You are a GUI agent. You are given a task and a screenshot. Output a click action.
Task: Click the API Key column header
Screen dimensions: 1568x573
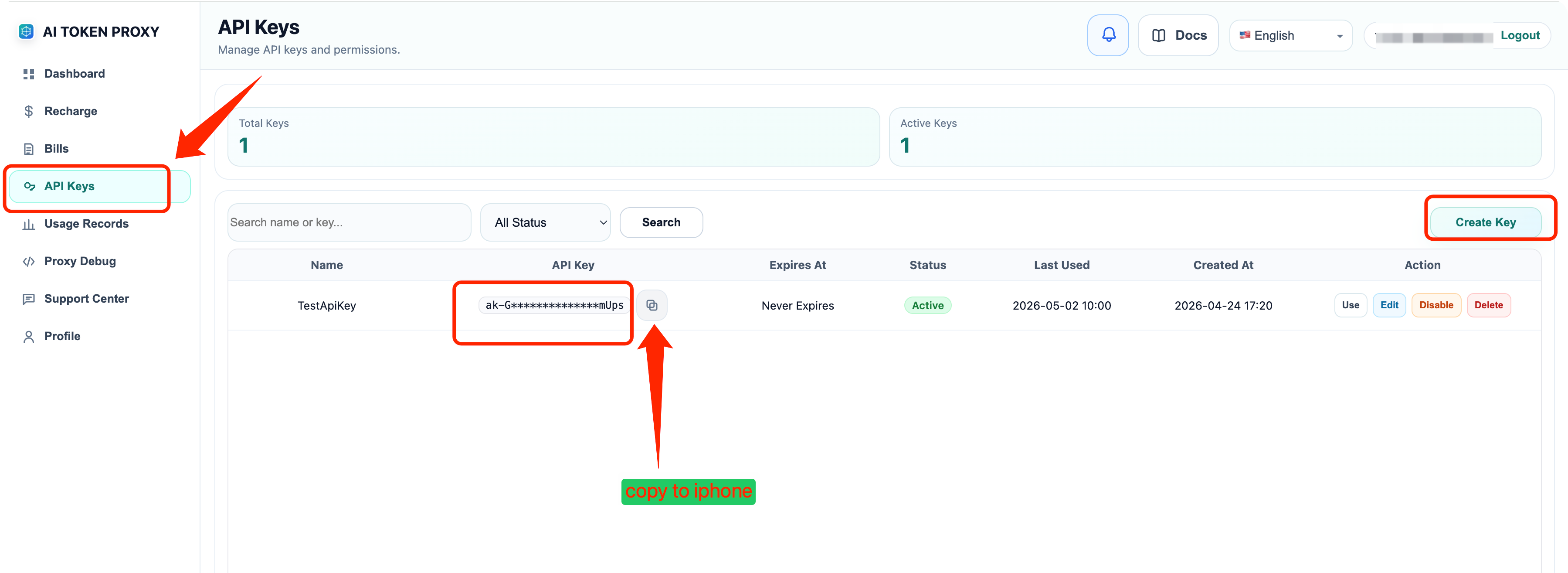coord(573,266)
